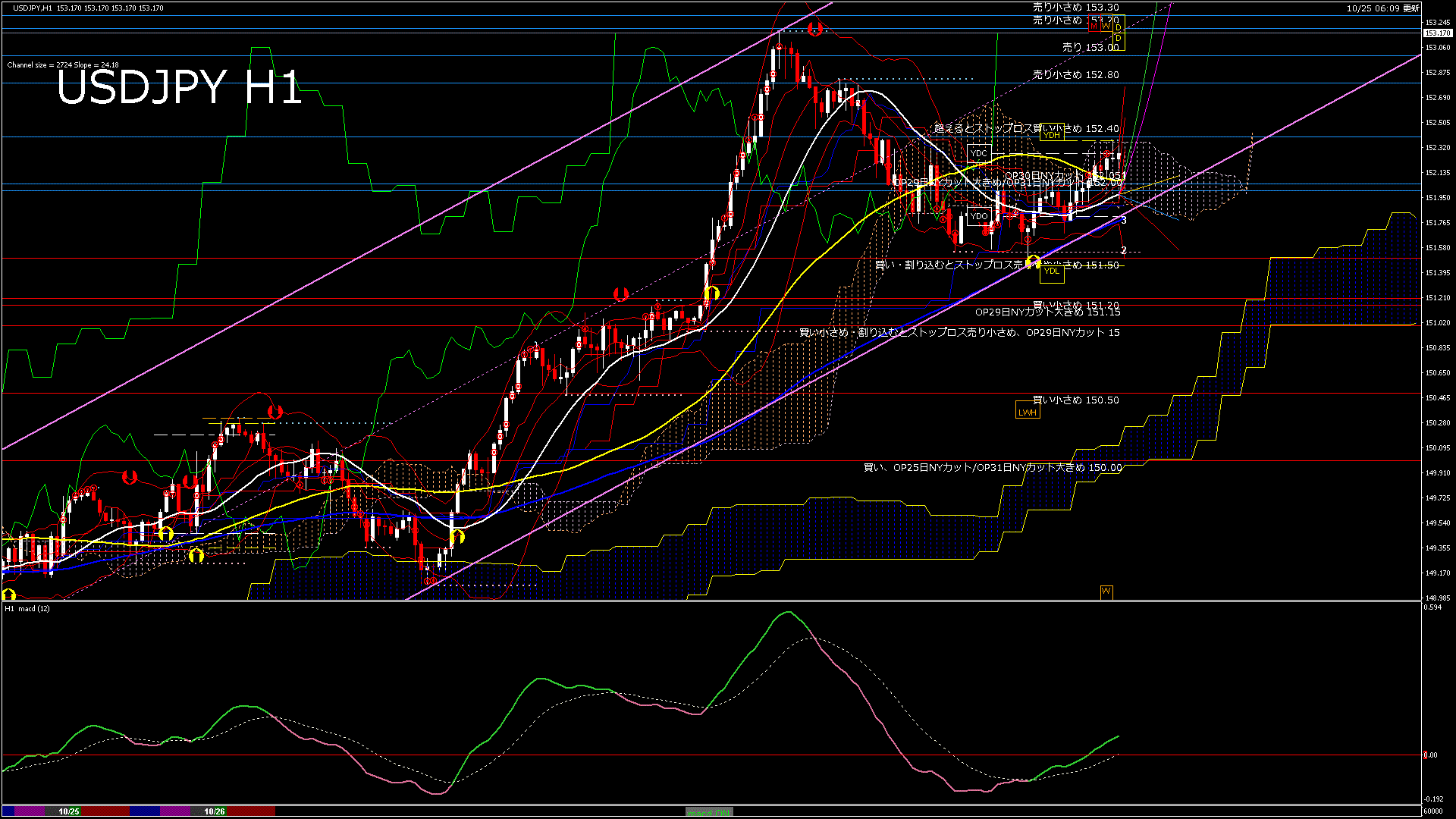Click the Channel size and Slope readout

pyautogui.click(x=63, y=65)
